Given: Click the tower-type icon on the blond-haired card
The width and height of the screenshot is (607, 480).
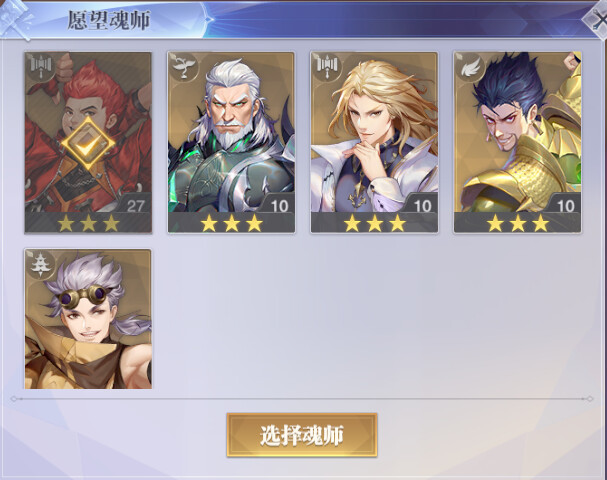Looking at the screenshot, I should click(x=326, y=65).
